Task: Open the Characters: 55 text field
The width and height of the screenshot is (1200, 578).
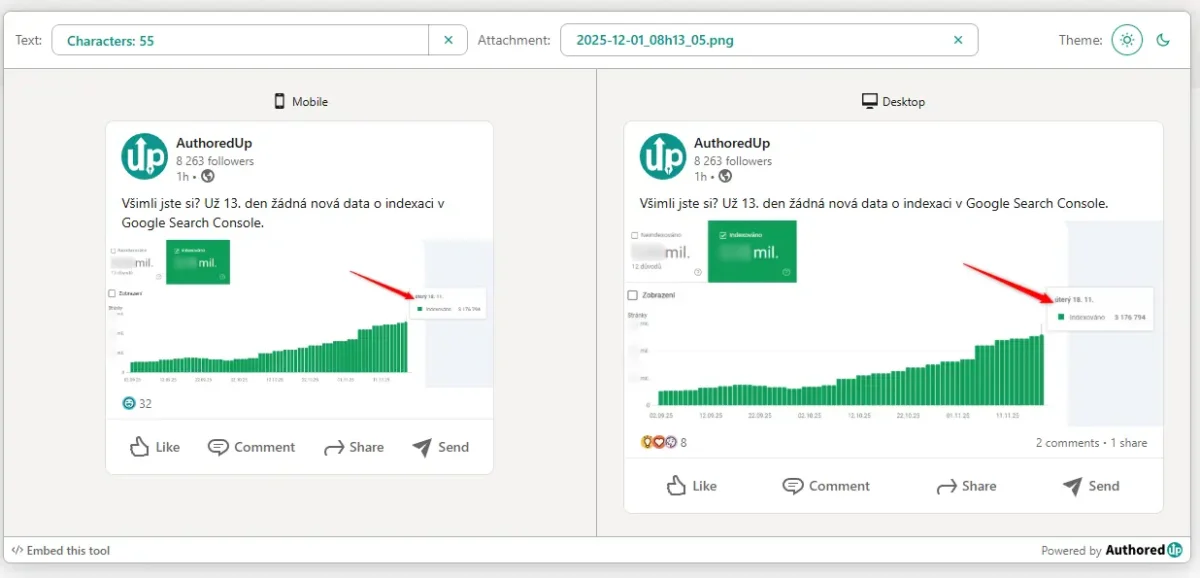Action: point(240,40)
